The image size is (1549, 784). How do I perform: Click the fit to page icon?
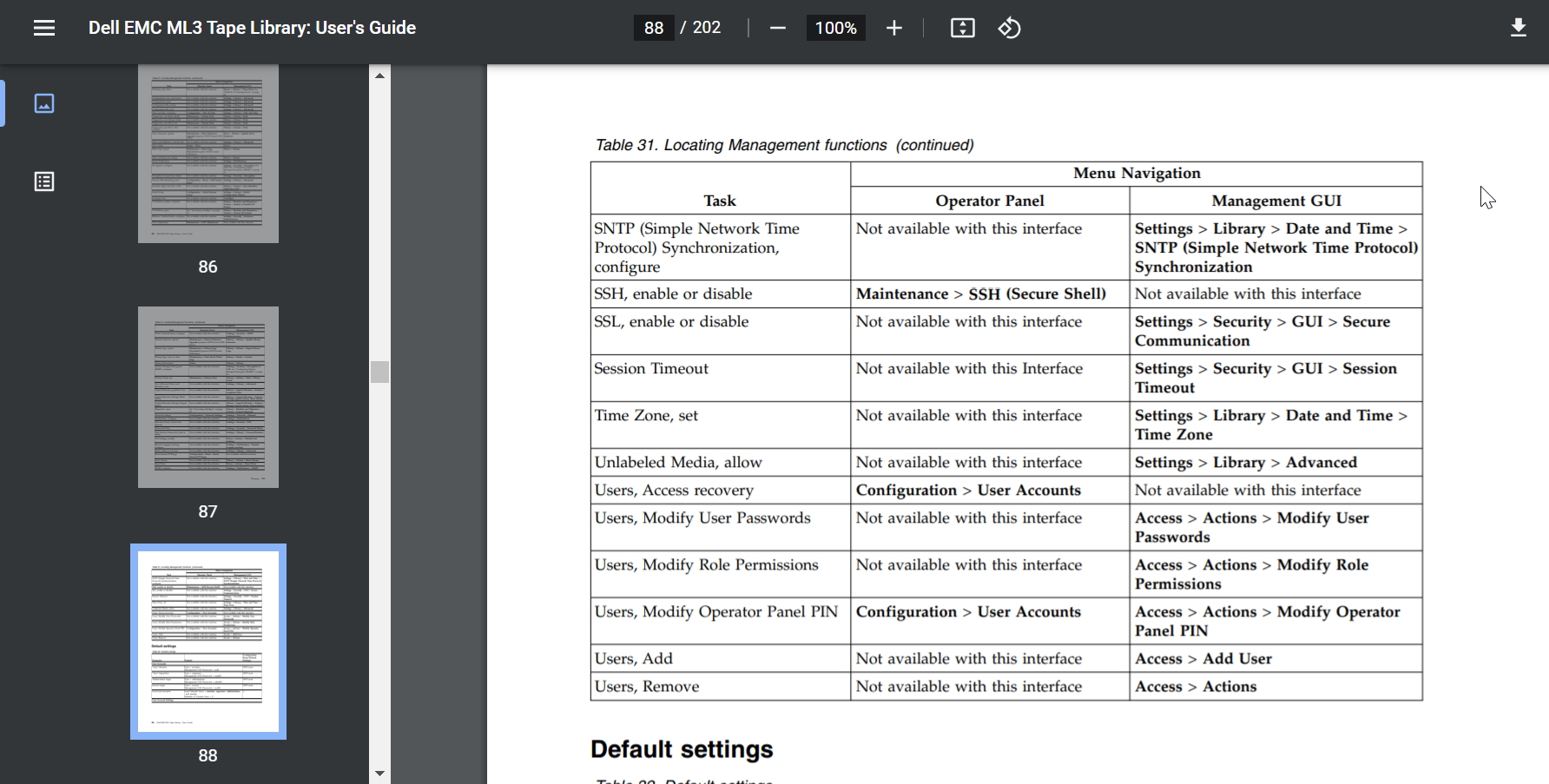(x=962, y=28)
